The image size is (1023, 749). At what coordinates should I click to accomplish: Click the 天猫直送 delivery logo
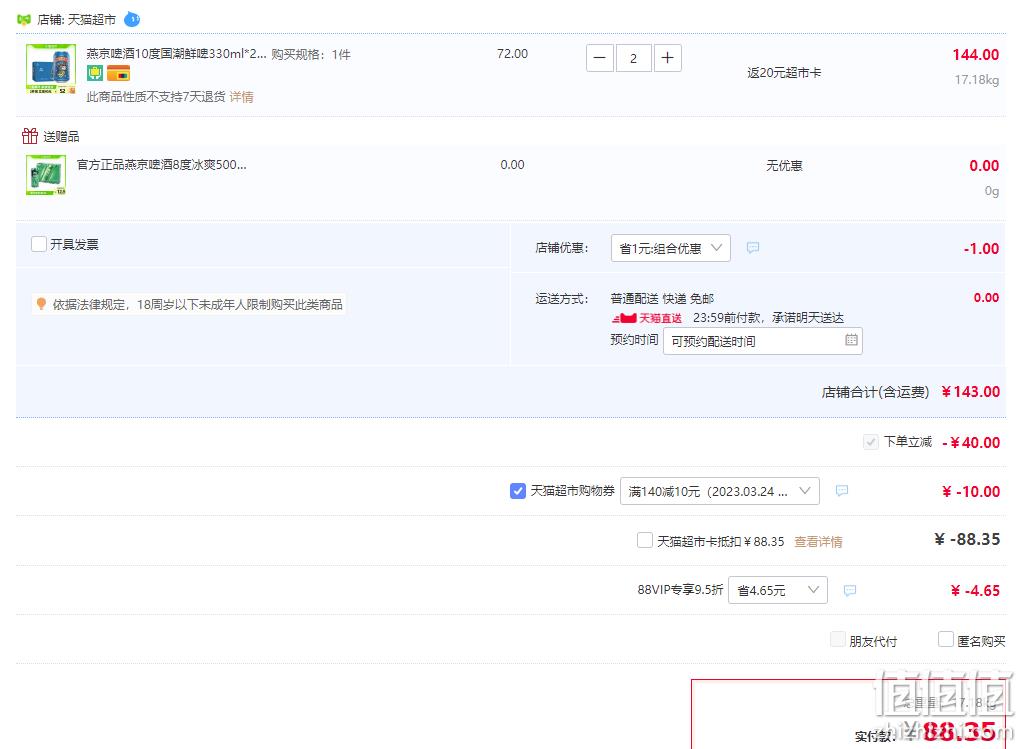(647, 318)
